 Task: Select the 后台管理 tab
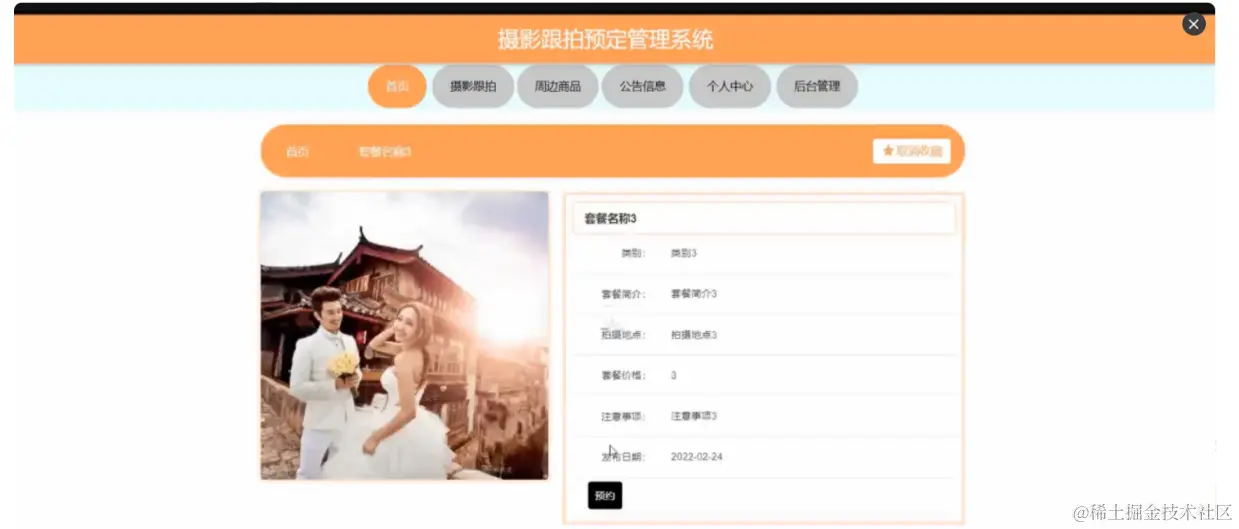(816, 86)
